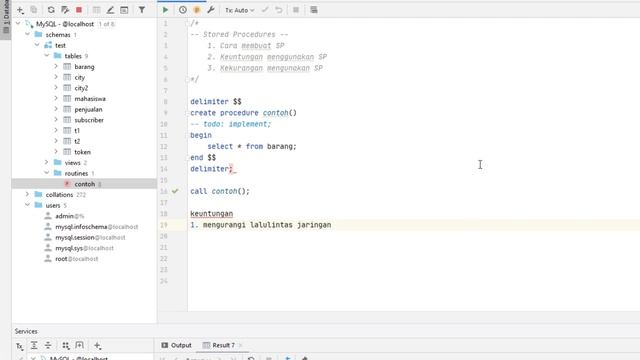Click Collapse All icon in Services toolbar
Screen dimensions: 640x360
(x=48, y=346)
